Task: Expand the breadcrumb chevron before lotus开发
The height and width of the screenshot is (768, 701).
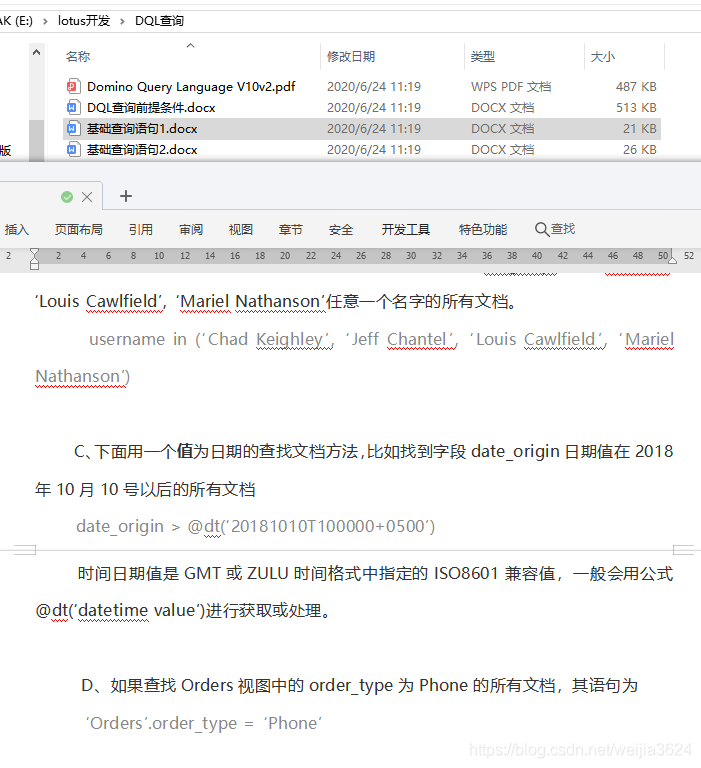Action: [45, 21]
